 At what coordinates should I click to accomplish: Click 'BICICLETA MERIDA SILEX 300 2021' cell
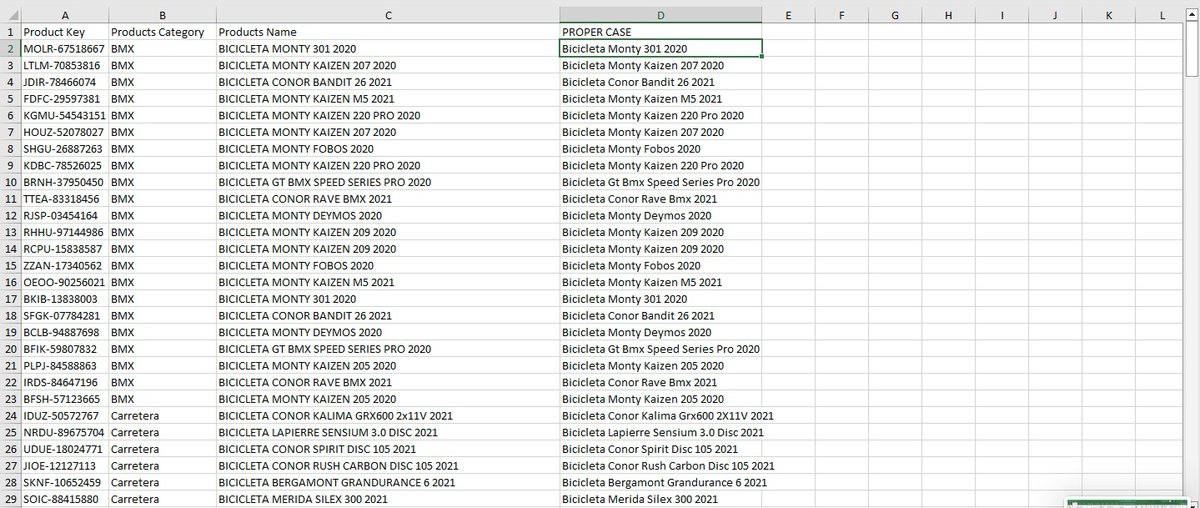coord(387,499)
